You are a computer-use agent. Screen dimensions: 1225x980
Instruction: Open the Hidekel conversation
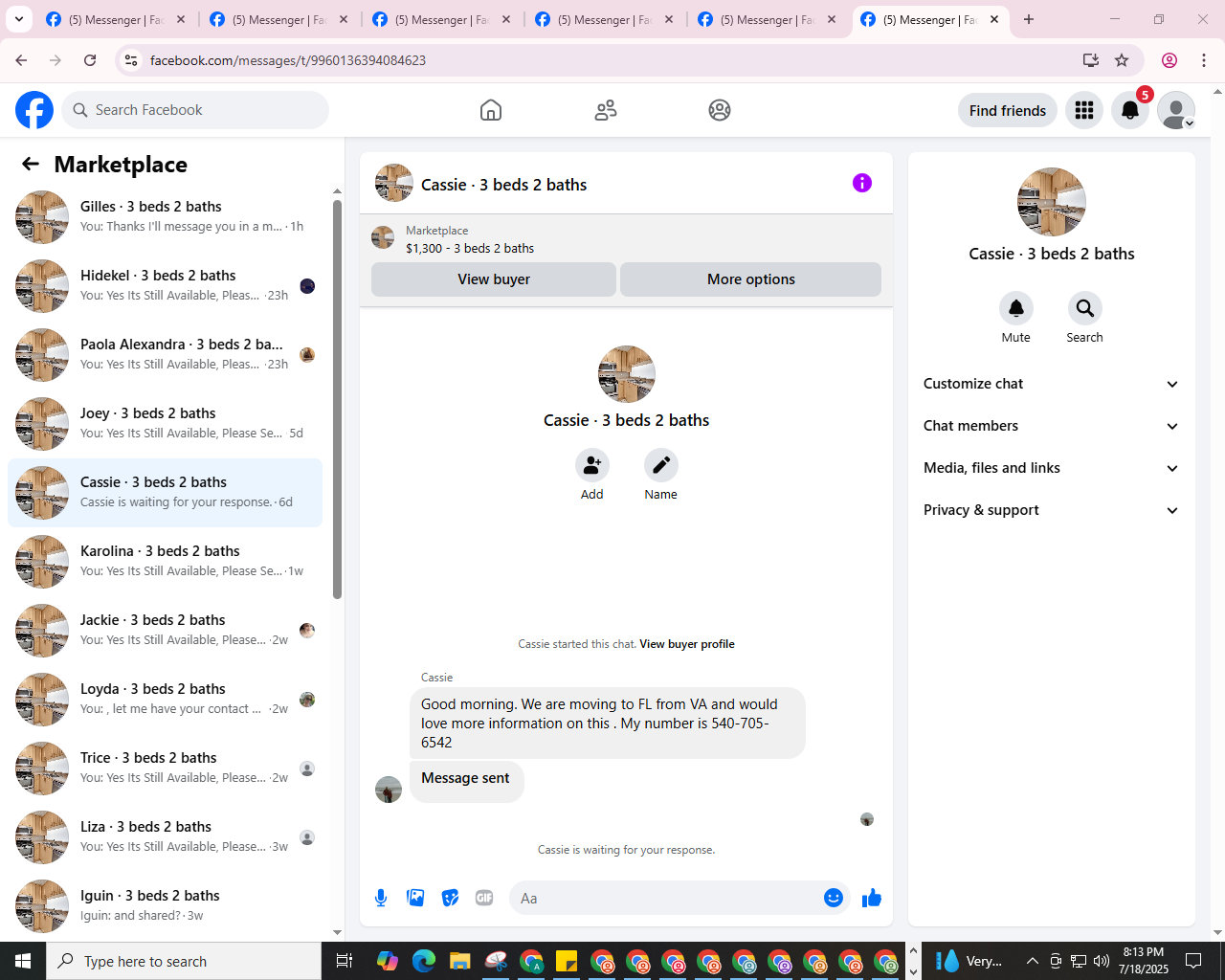[x=165, y=286]
